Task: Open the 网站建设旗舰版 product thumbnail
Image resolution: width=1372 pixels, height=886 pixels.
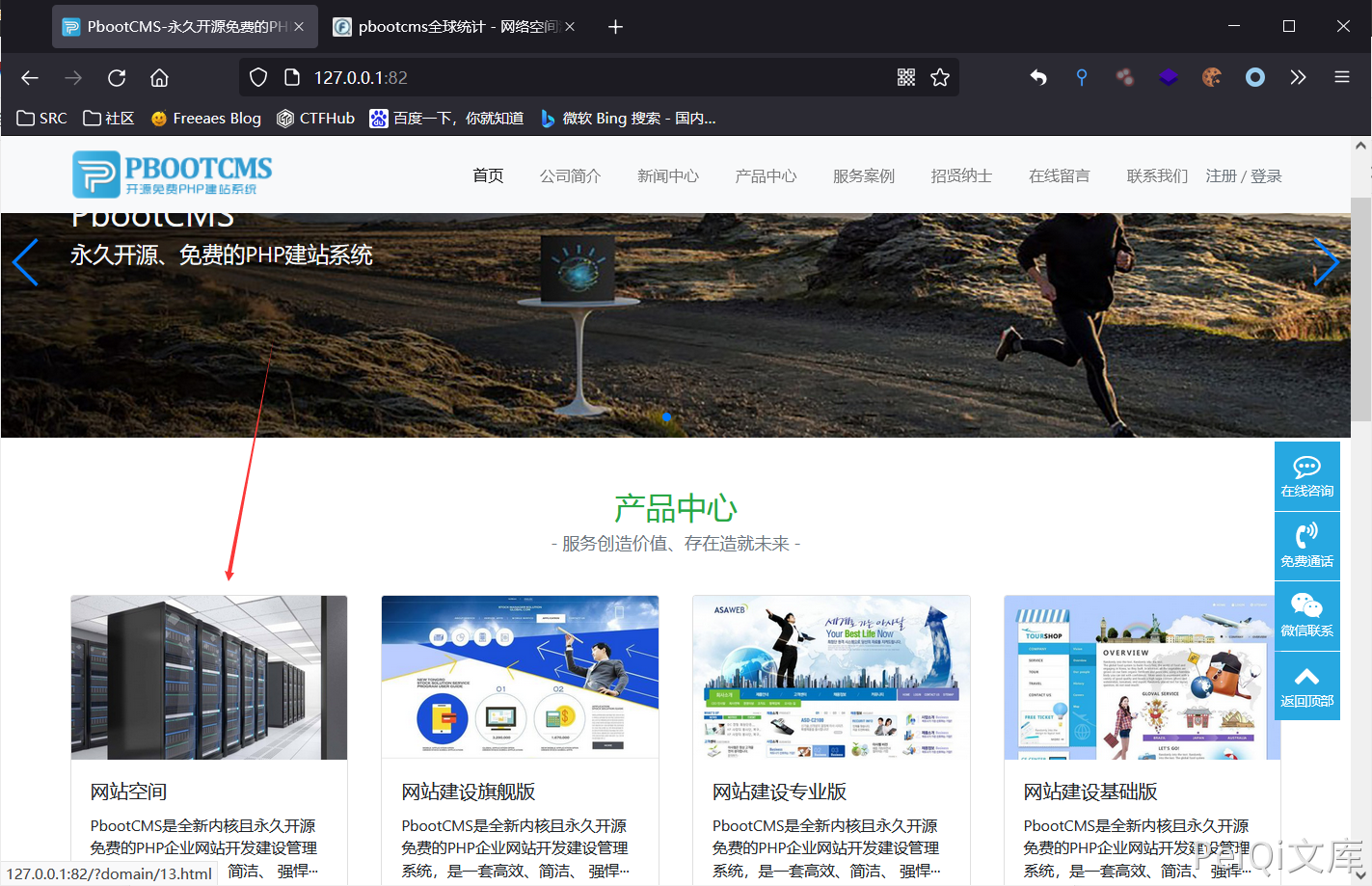Action: click(x=521, y=678)
